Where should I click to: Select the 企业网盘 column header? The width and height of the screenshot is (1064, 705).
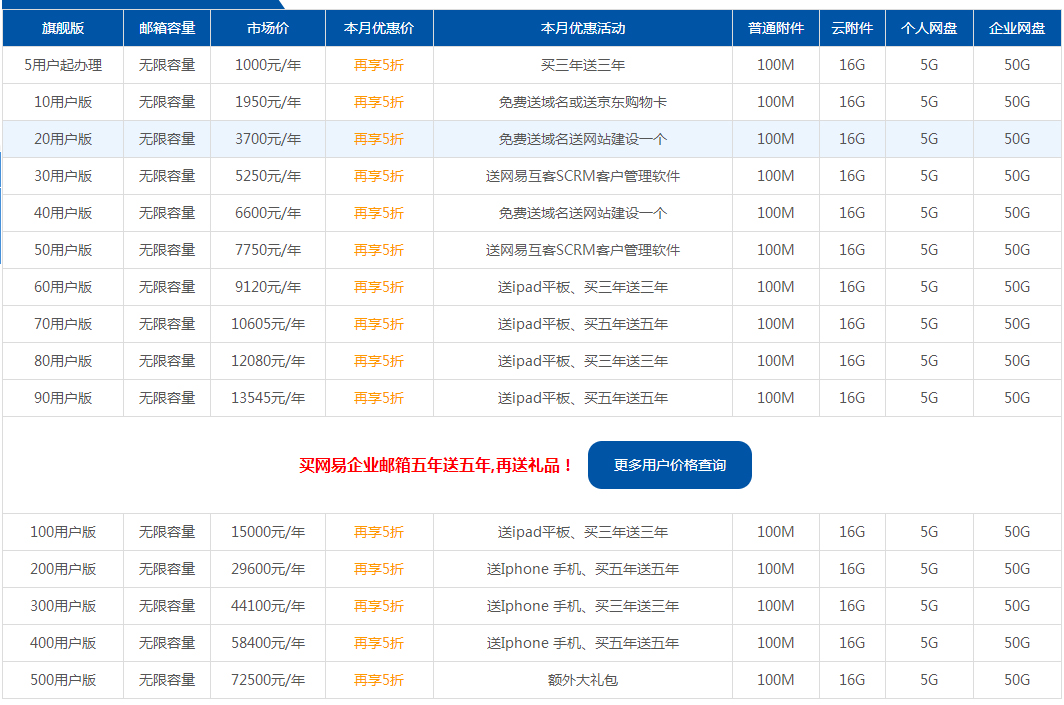coord(1016,28)
